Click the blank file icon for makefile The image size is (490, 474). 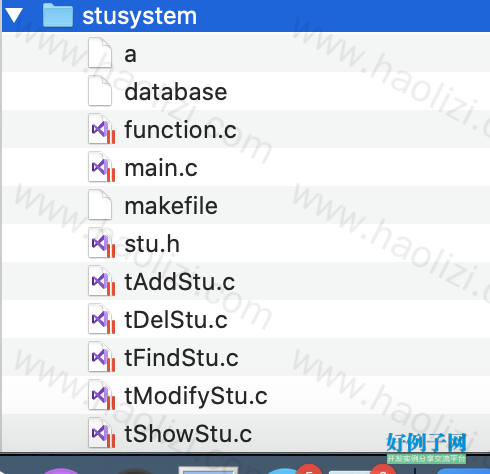[x=100, y=205]
